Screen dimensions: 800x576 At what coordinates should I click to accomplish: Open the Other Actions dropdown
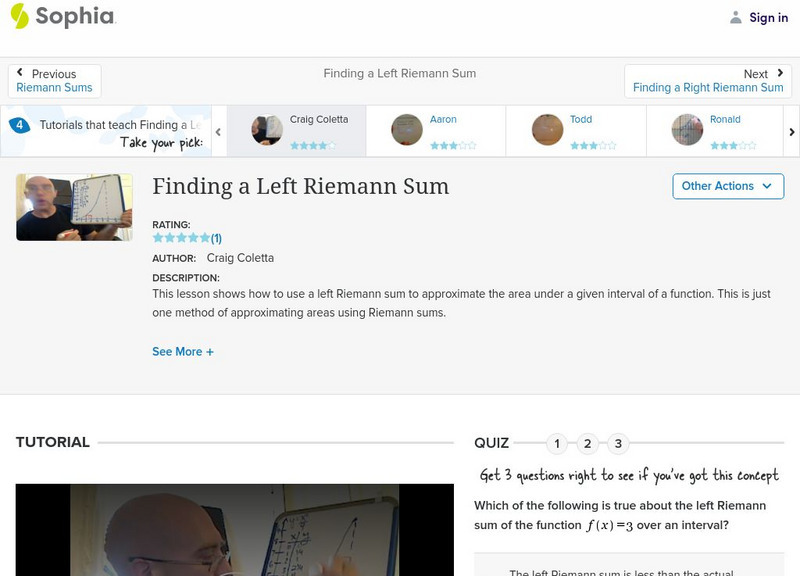(x=727, y=186)
